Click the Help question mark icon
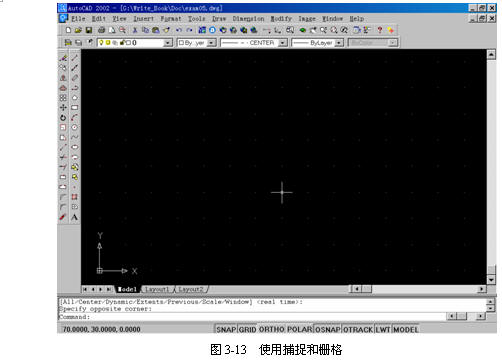Image resolution: width=502 pixels, height=361 pixels. pyautogui.click(x=380, y=30)
